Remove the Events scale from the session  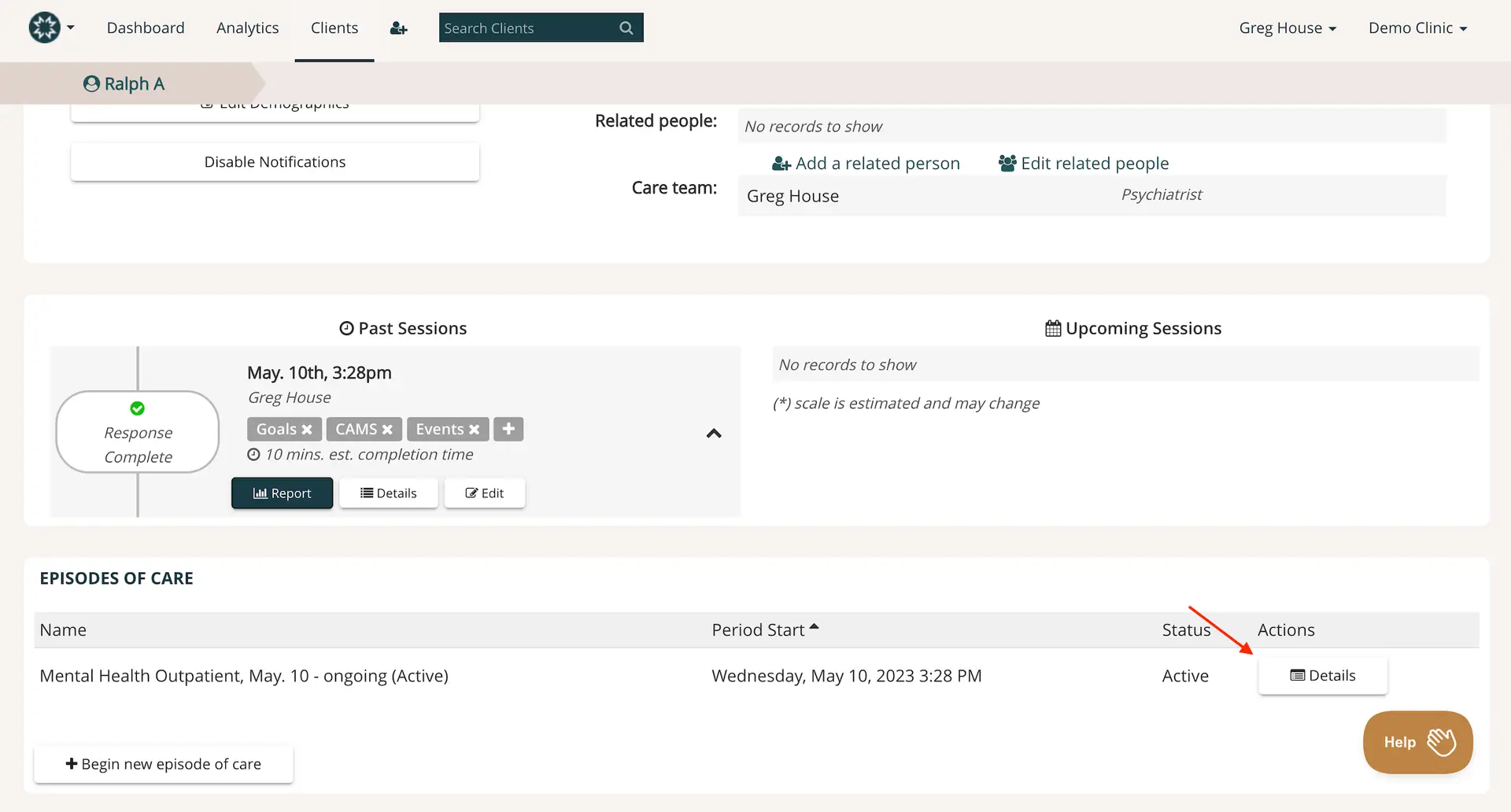(x=473, y=429)
